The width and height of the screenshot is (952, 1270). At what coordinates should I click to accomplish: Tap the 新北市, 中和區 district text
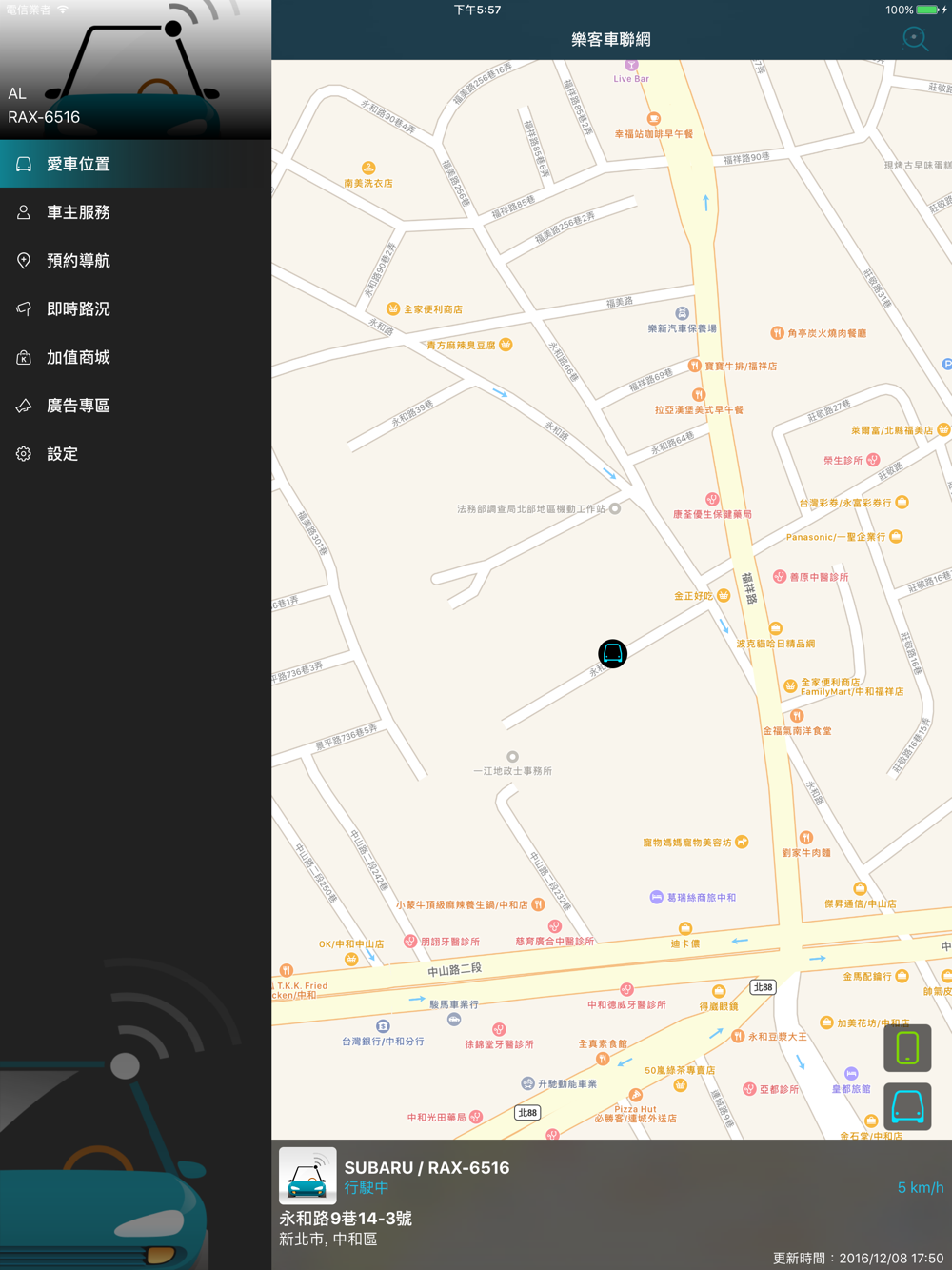[327, 1240]
